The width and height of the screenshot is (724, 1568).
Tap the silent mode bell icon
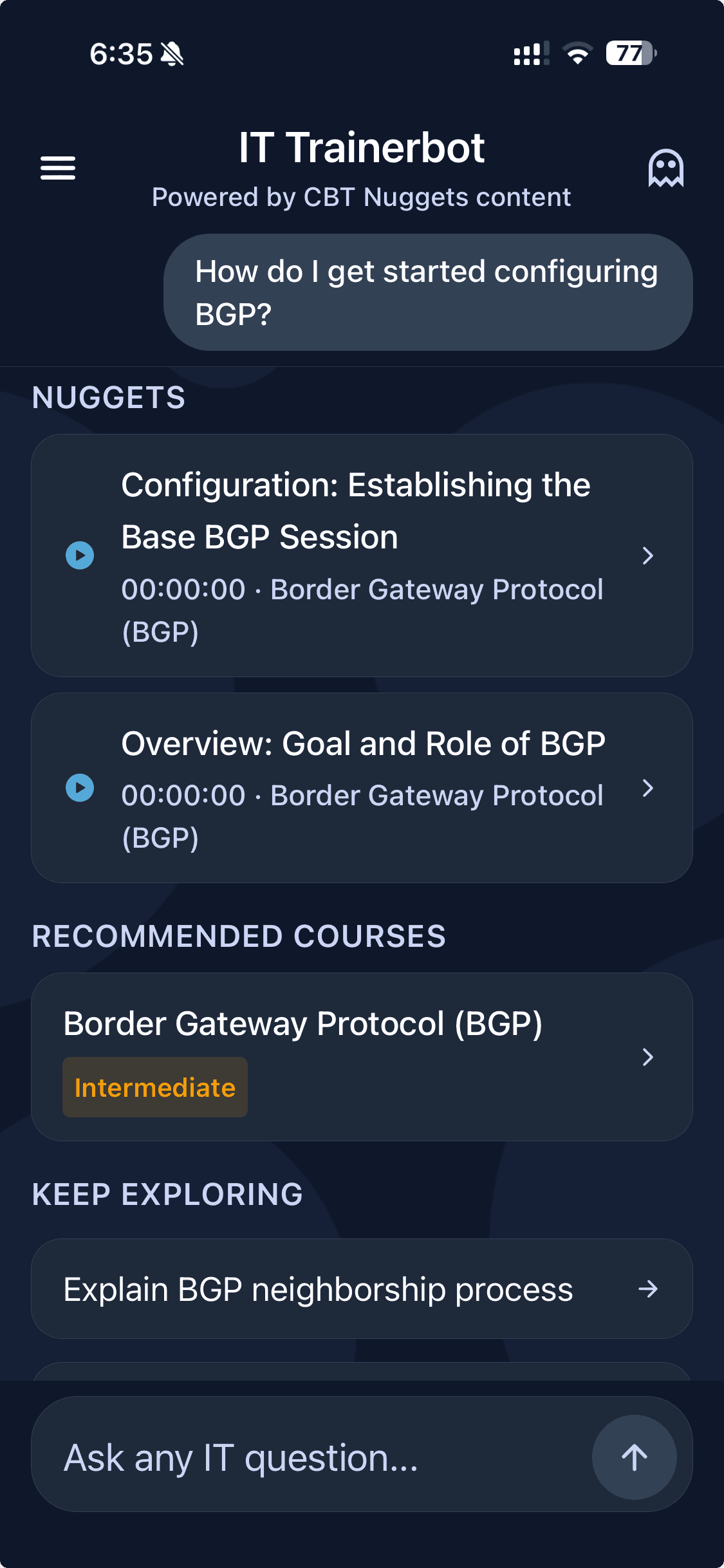[x=172, y=54]
